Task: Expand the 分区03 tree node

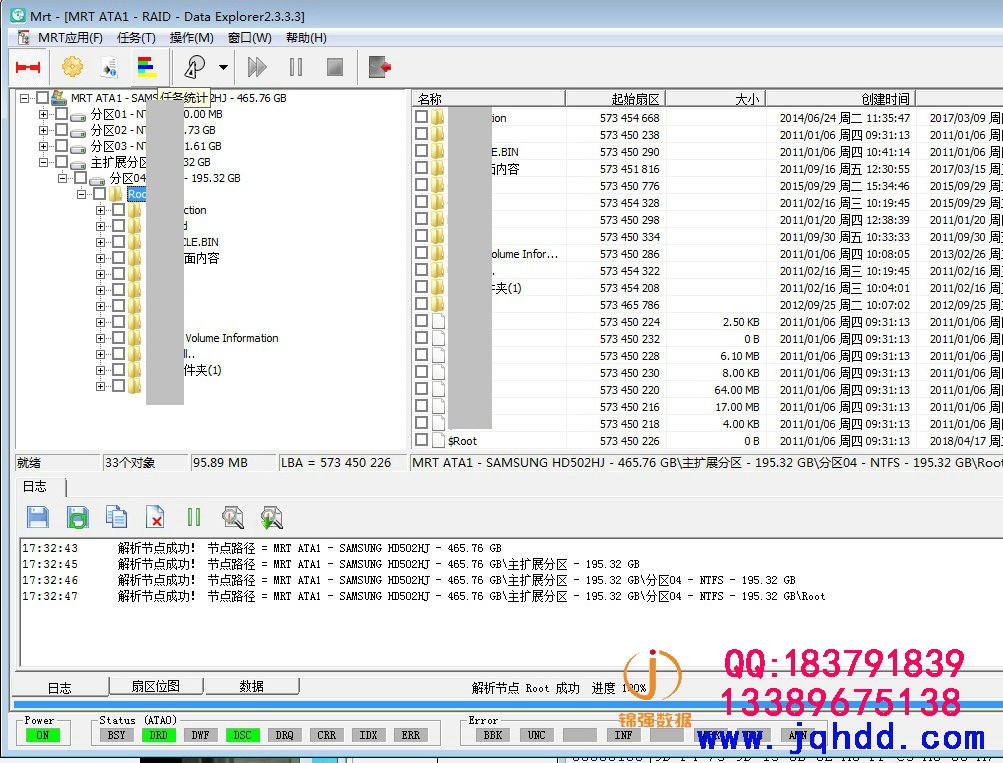Action: coord(43,146)
